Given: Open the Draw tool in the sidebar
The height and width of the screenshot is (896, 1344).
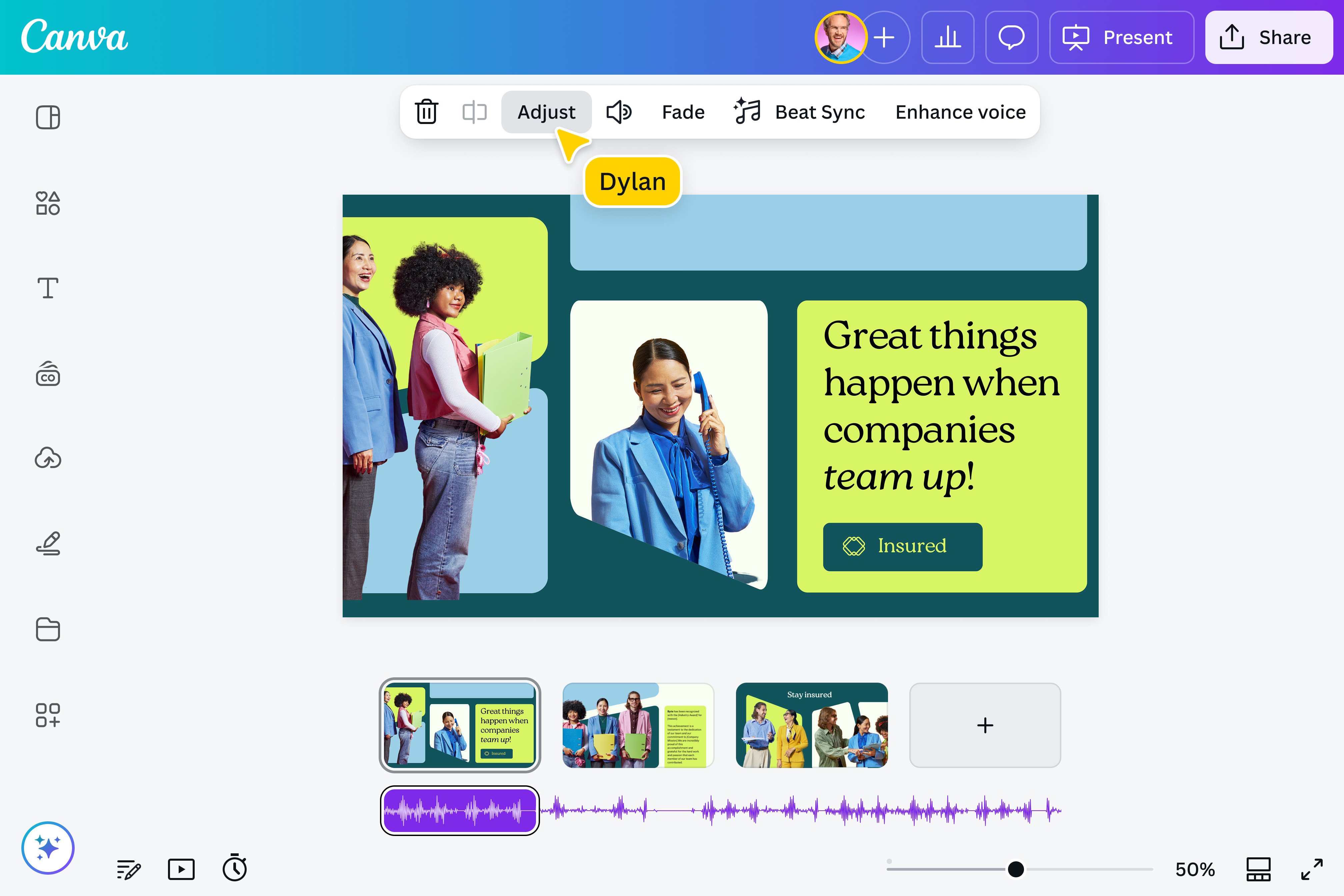Looking at the screenshot, I should [48, 543].
